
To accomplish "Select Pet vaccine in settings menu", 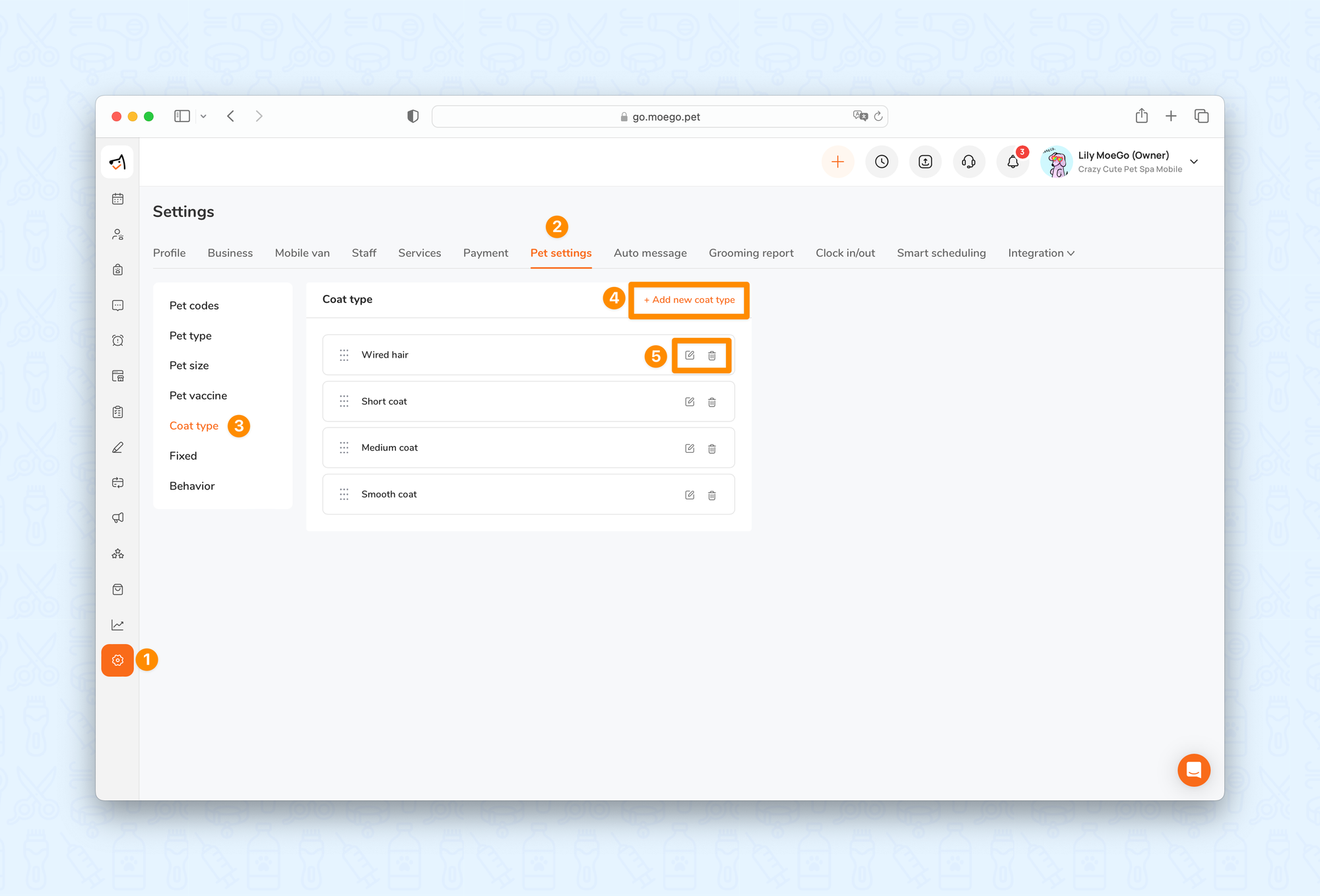I will click(198, 395).
